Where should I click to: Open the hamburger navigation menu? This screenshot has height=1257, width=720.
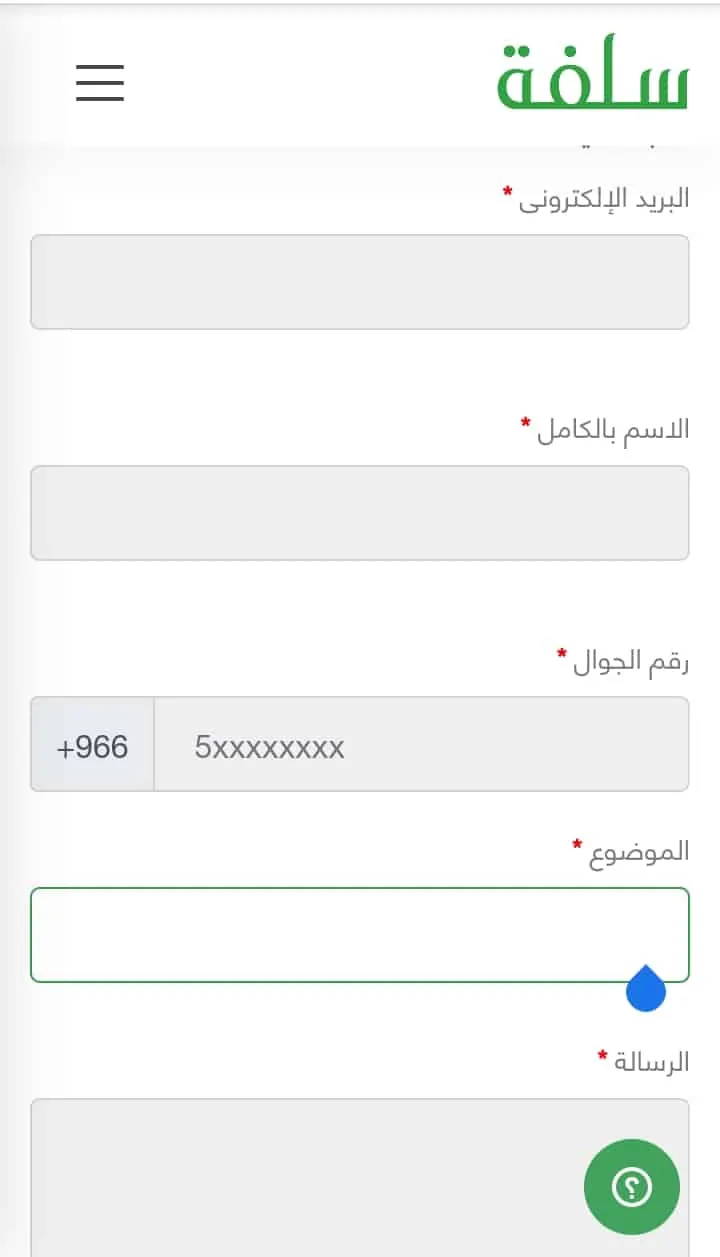[100, 82]
